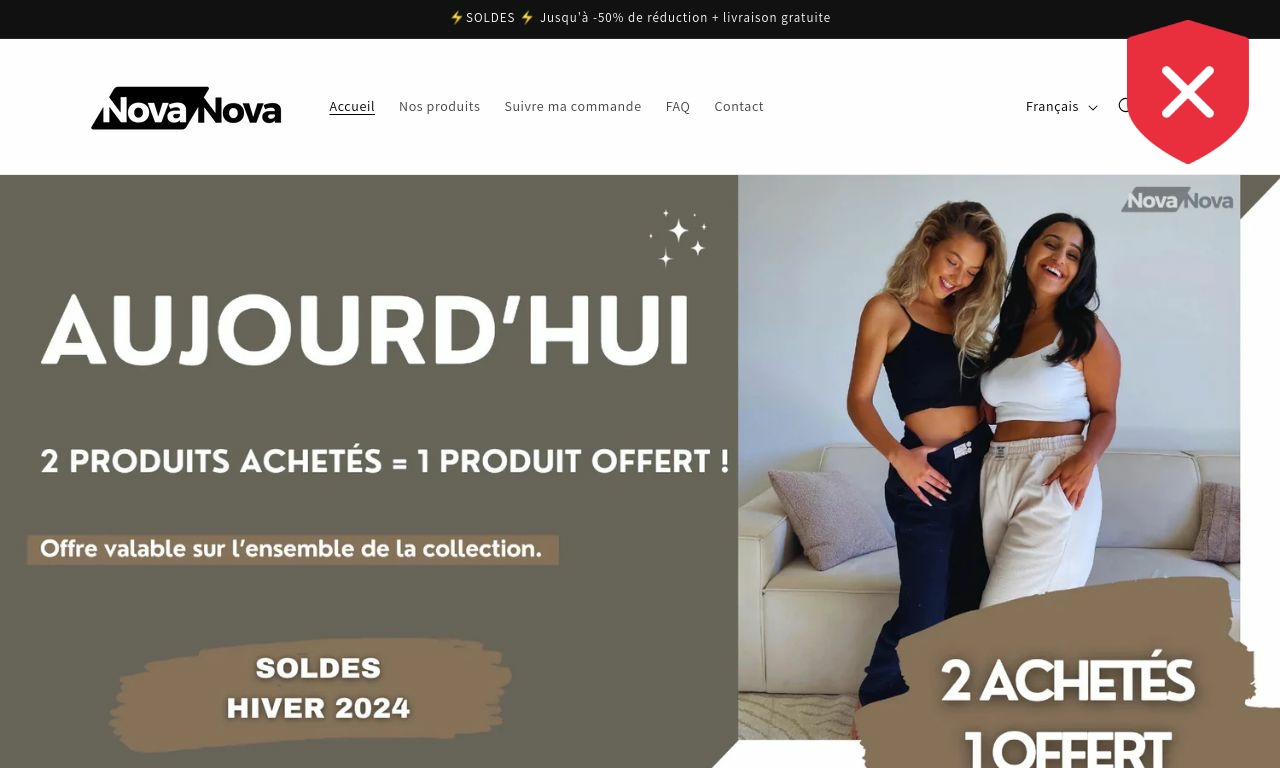This screenshot has width=1280, height=768.
Task: Open search via magnifying glass icon
Action: (x=1124, y=106)
